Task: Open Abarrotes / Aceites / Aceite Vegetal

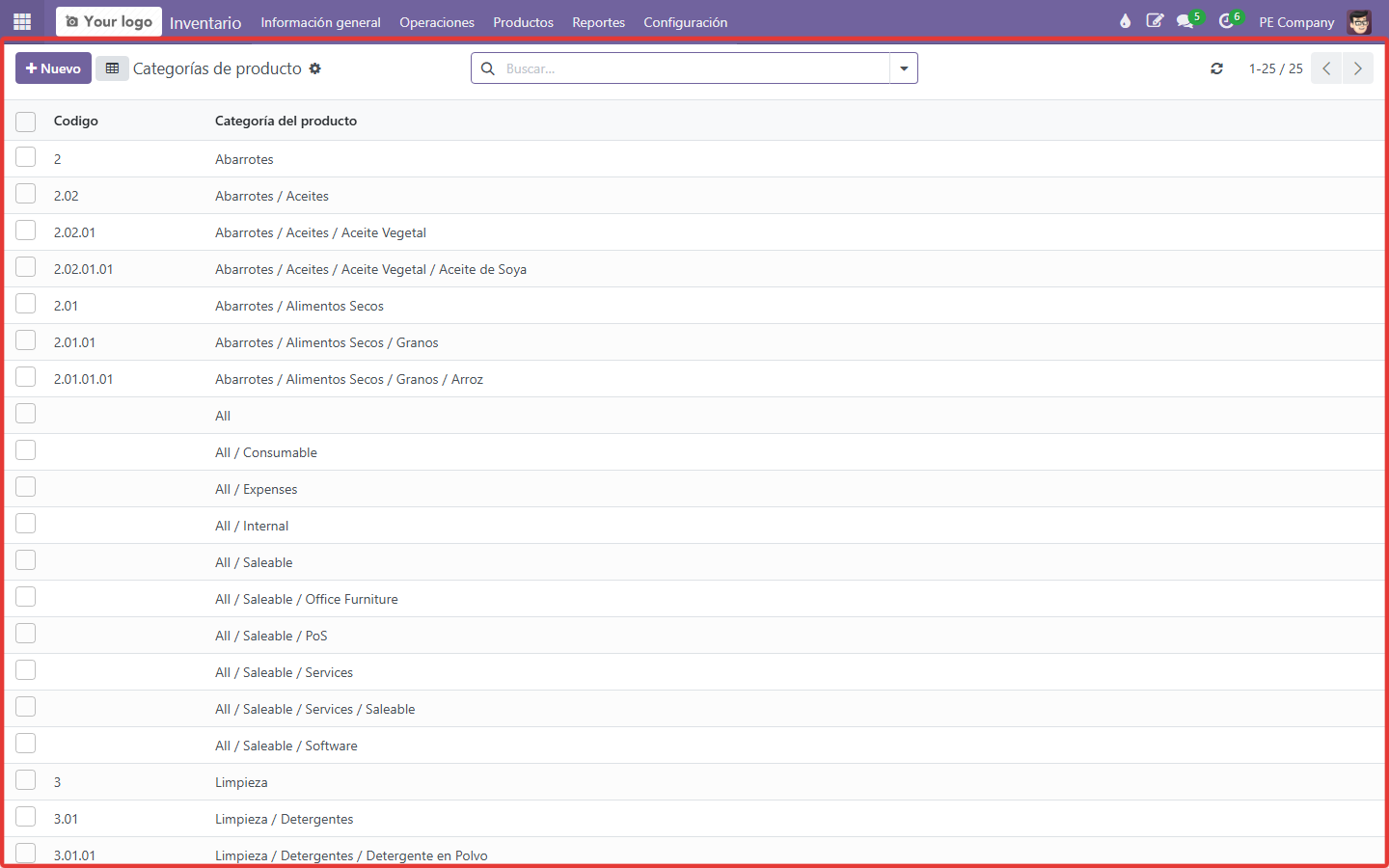Action: 320,232
